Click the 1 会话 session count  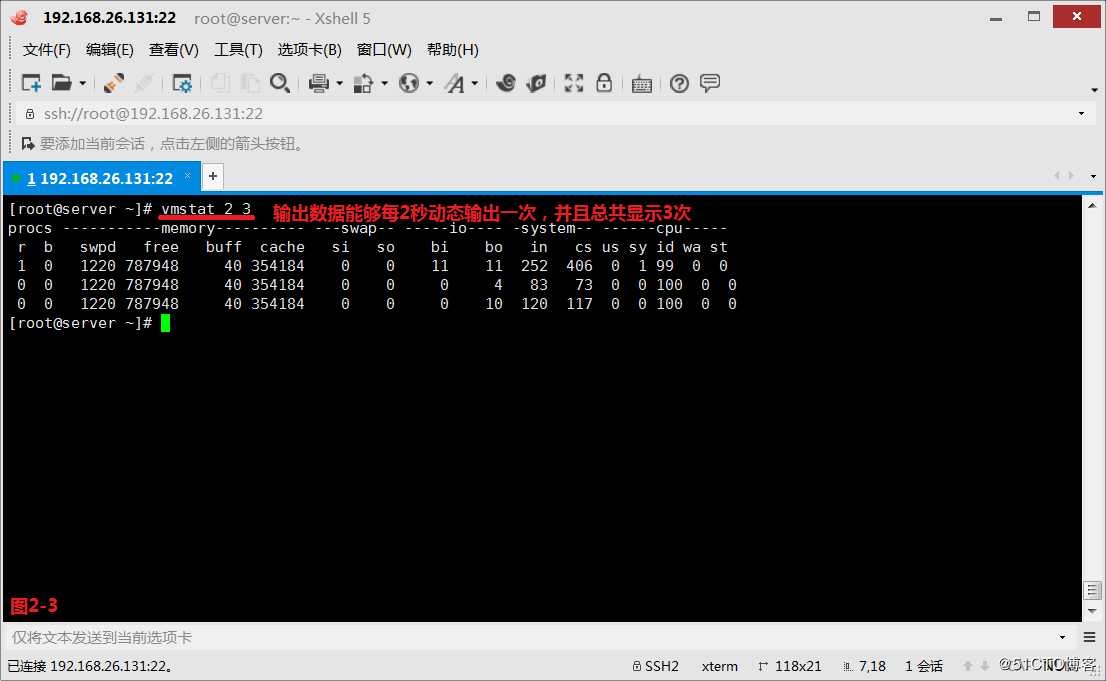[x=924, y=666]
